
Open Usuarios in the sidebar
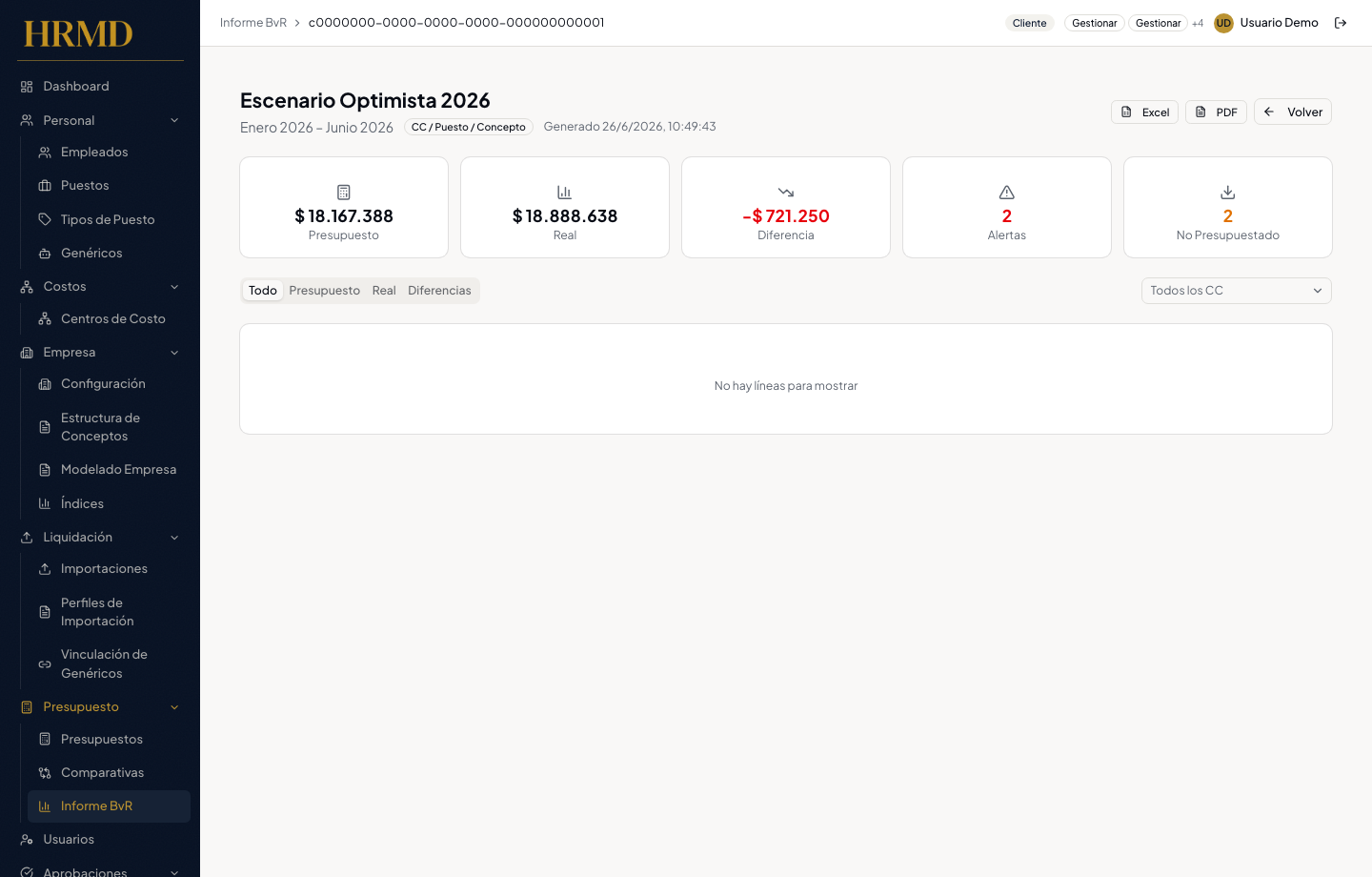click(x=100, y=840)
